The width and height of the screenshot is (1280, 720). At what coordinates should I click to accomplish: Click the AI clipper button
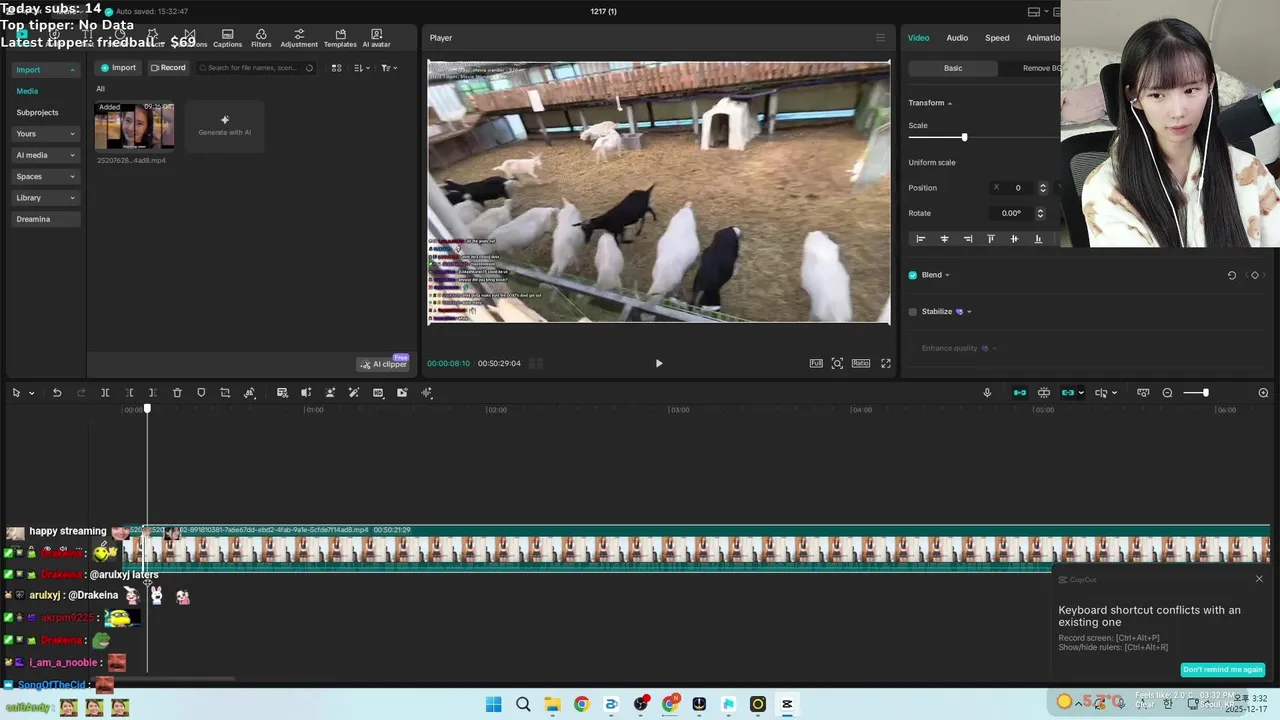[384, 364]
